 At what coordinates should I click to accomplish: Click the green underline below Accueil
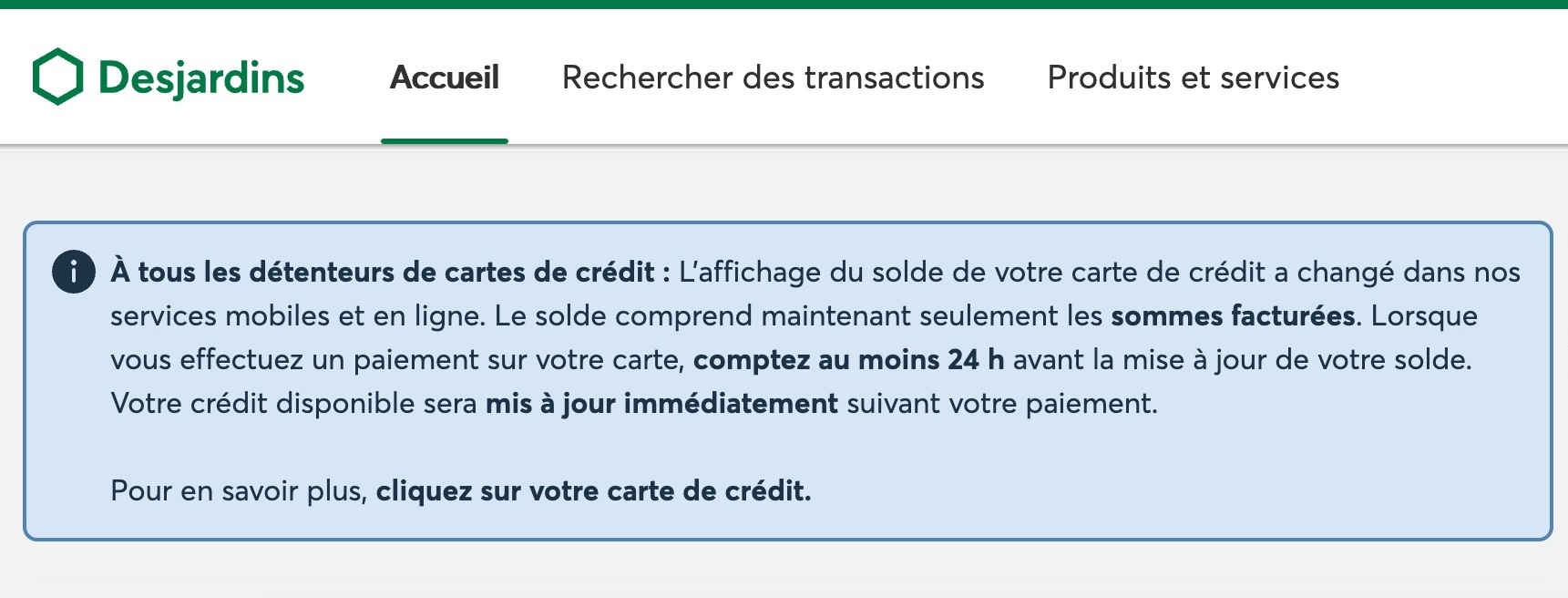click(444, 139)
